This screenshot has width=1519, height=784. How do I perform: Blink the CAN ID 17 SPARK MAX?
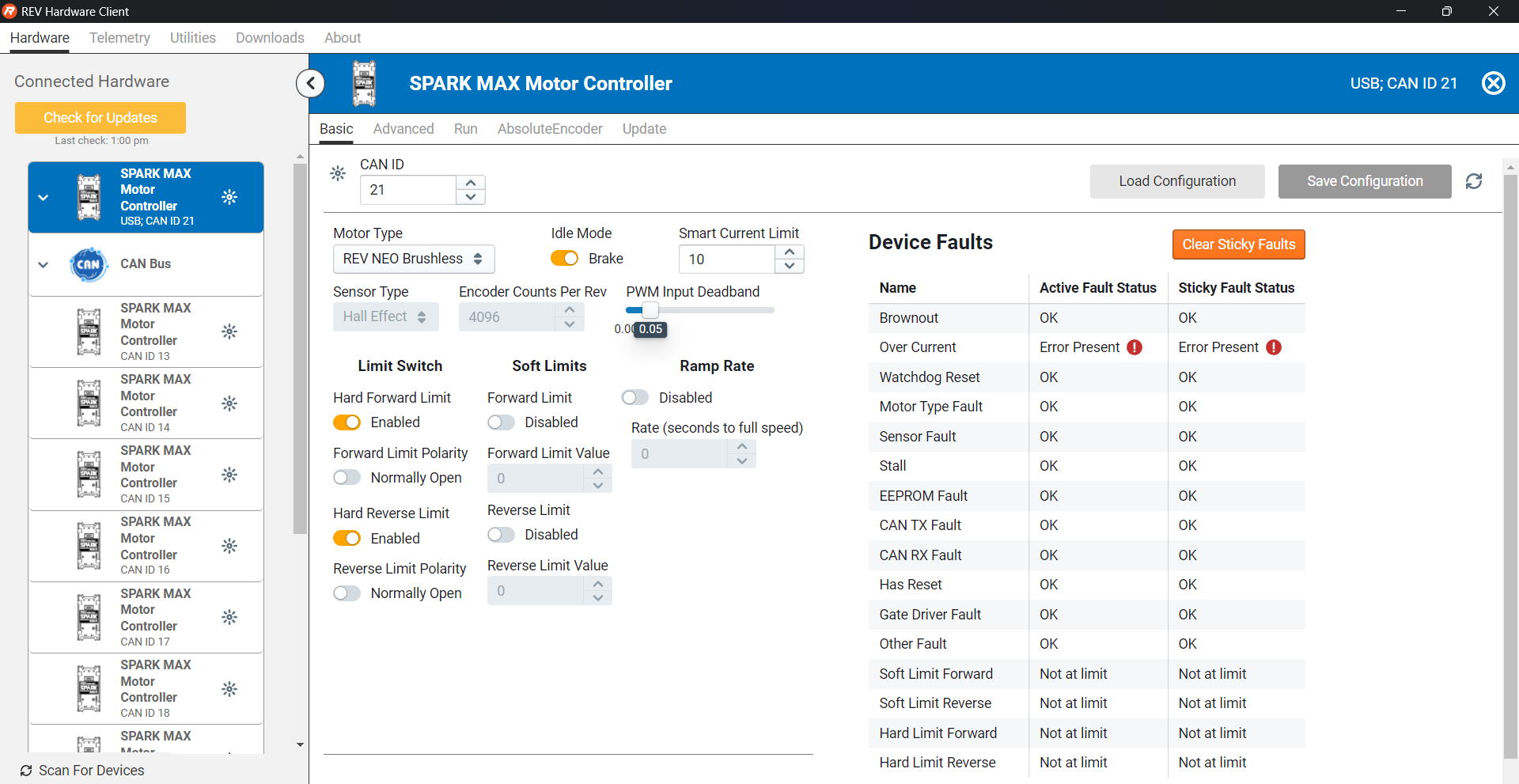click(x=229, y=617)
